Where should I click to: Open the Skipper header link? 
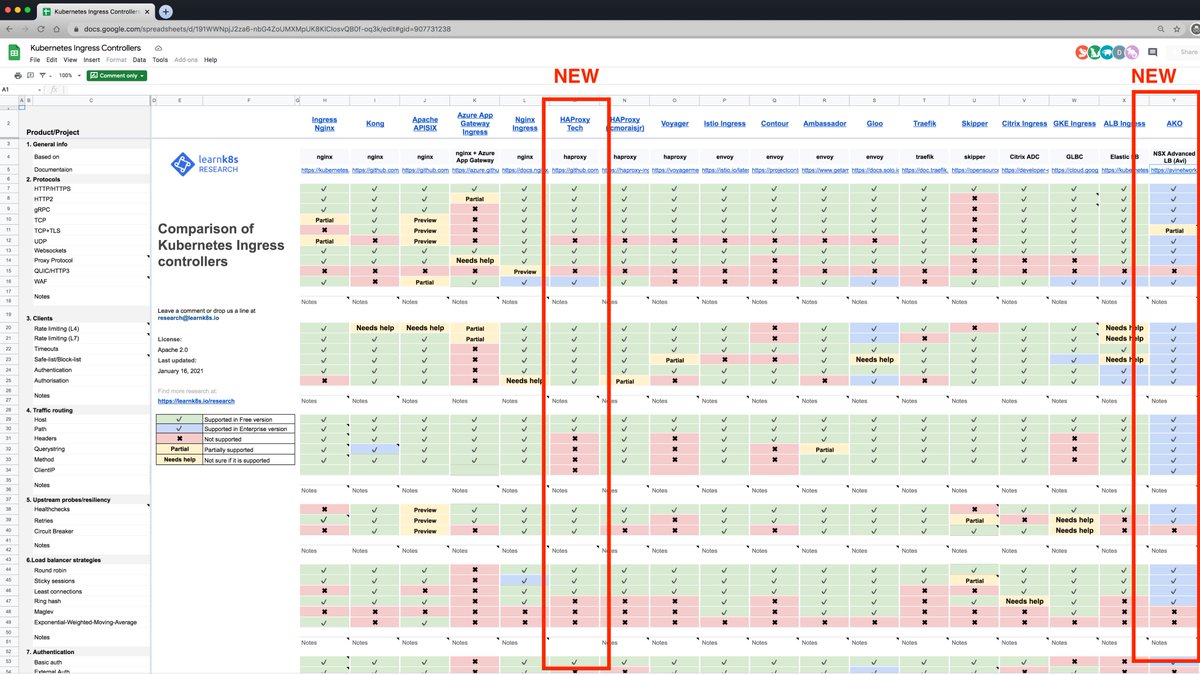(x=975, y=124)
